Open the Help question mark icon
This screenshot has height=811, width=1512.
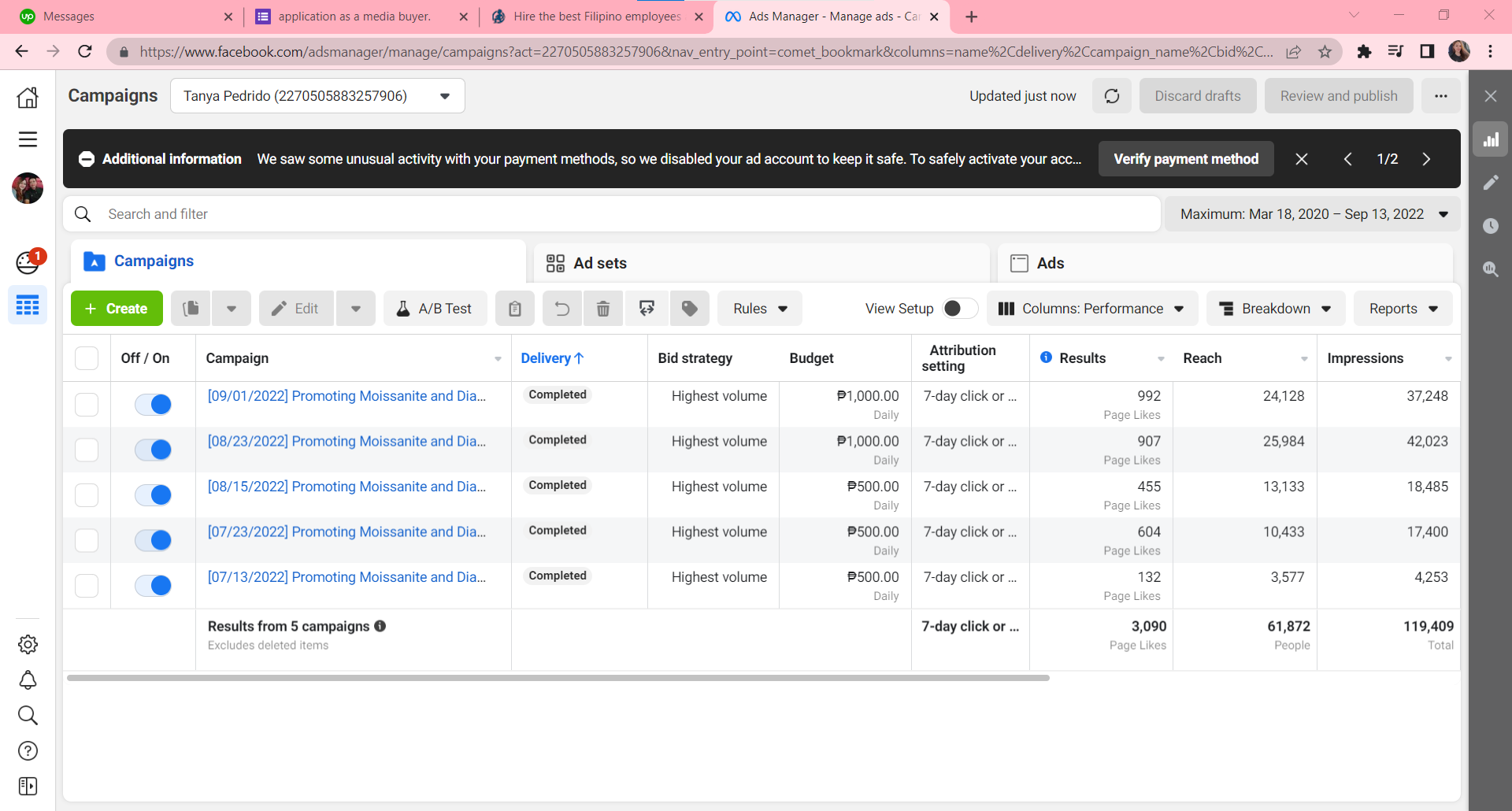(28, 750)
